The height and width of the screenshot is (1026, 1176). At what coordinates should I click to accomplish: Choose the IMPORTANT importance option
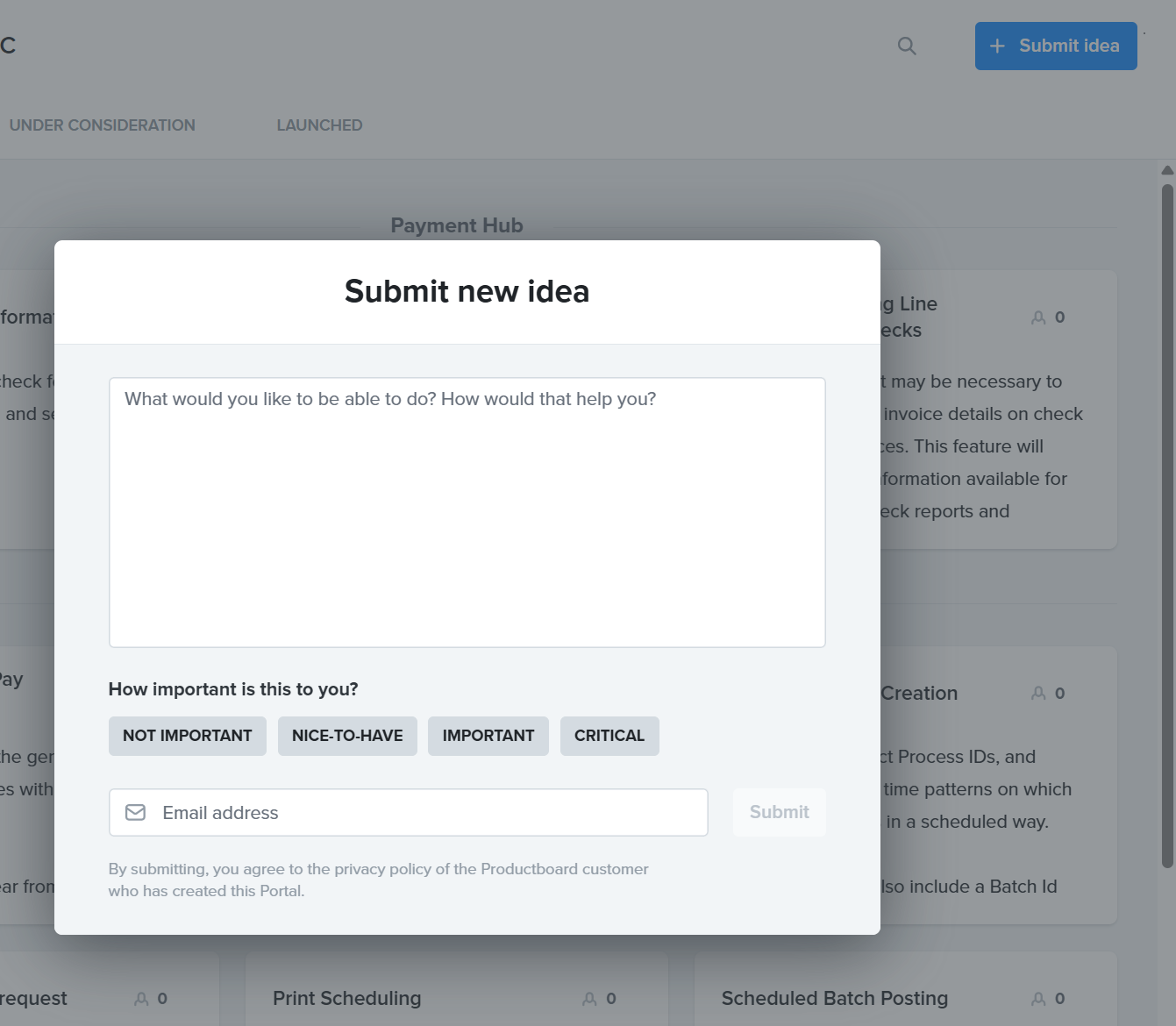488,736
